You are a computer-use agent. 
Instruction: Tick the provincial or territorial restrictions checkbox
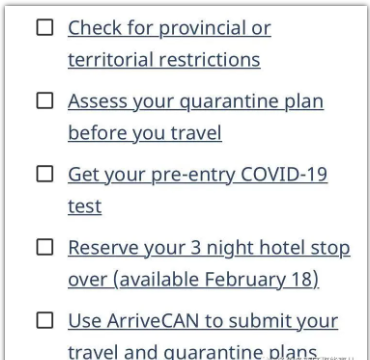pos(45,27)
